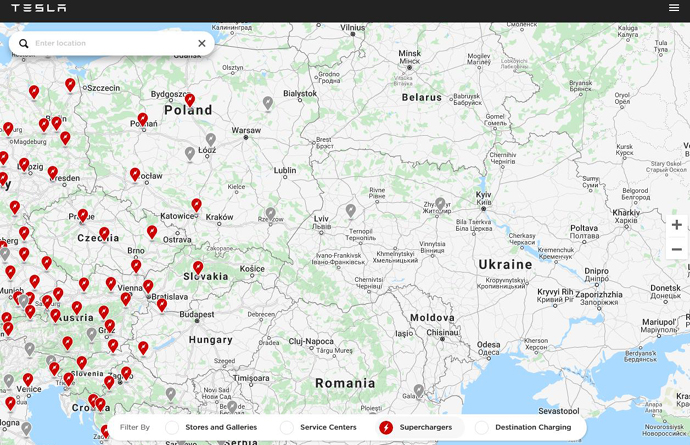This screenshot has height=445, width=690.
Task: Select the red Supercharger pin at Poznań
Action: (142, 119)
